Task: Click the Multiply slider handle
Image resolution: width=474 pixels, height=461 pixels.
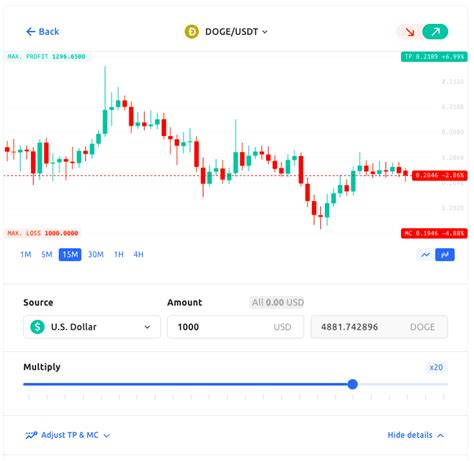Action: (352, 384)
